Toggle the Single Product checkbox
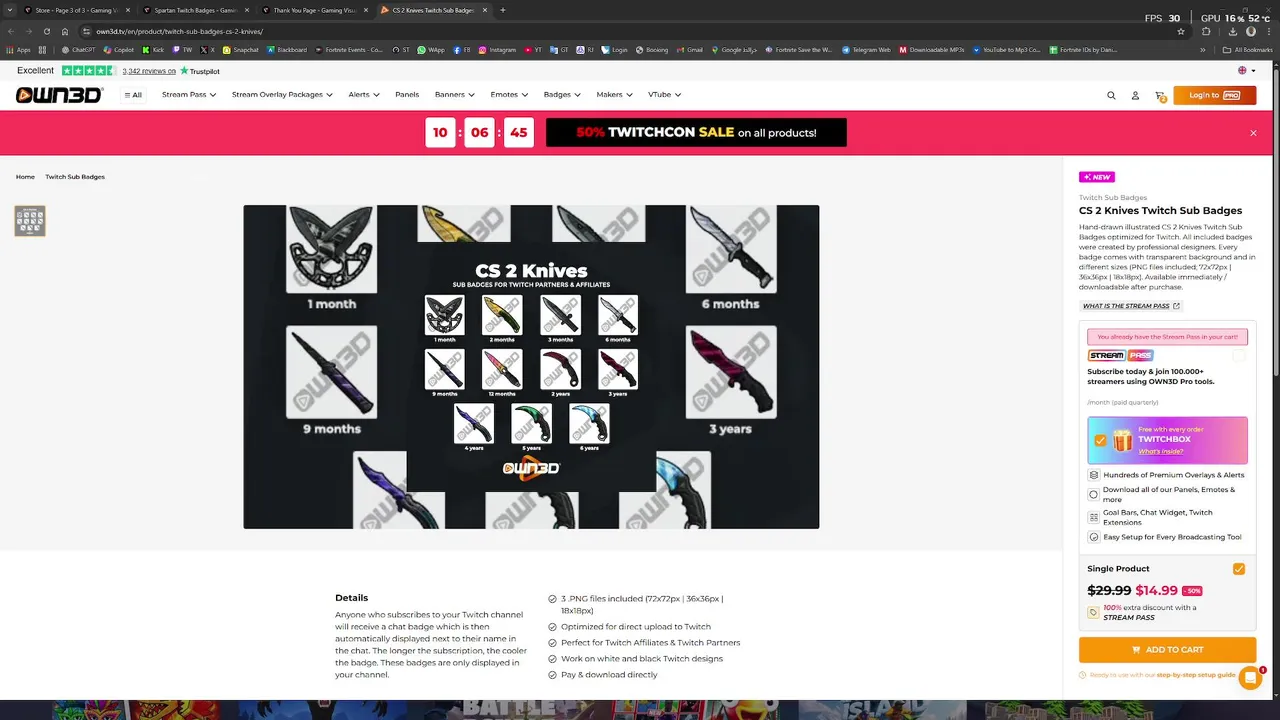The width and height of the screenshot is (1280, 720). [x=1239, y=569]
